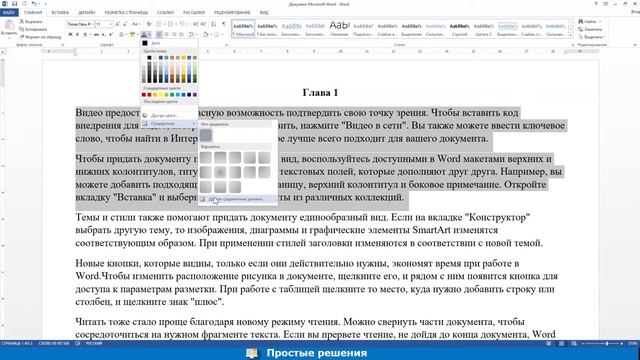Toggle Bold formatting
The height and width of the screenshot is (360, 640).
pyautogui.click(x=70, y=35)
